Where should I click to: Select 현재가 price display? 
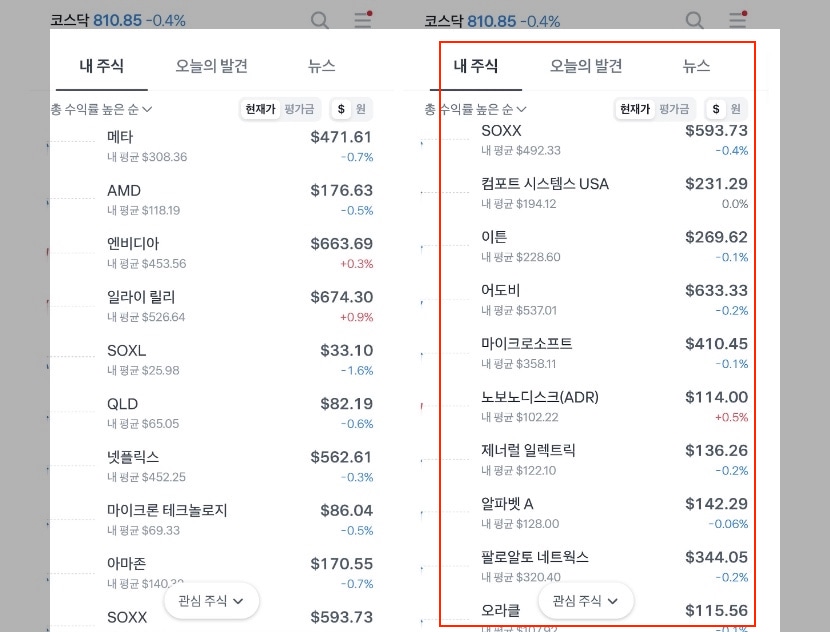pos(637,109)
